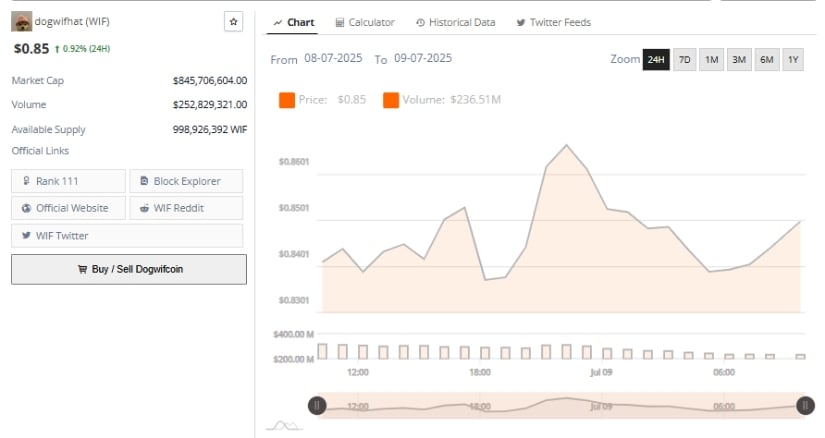Image resolution: width=825 pixels, height=438 pixels.
Task: Click the From date field 08-07-2025
Action: tap(333, 58)
